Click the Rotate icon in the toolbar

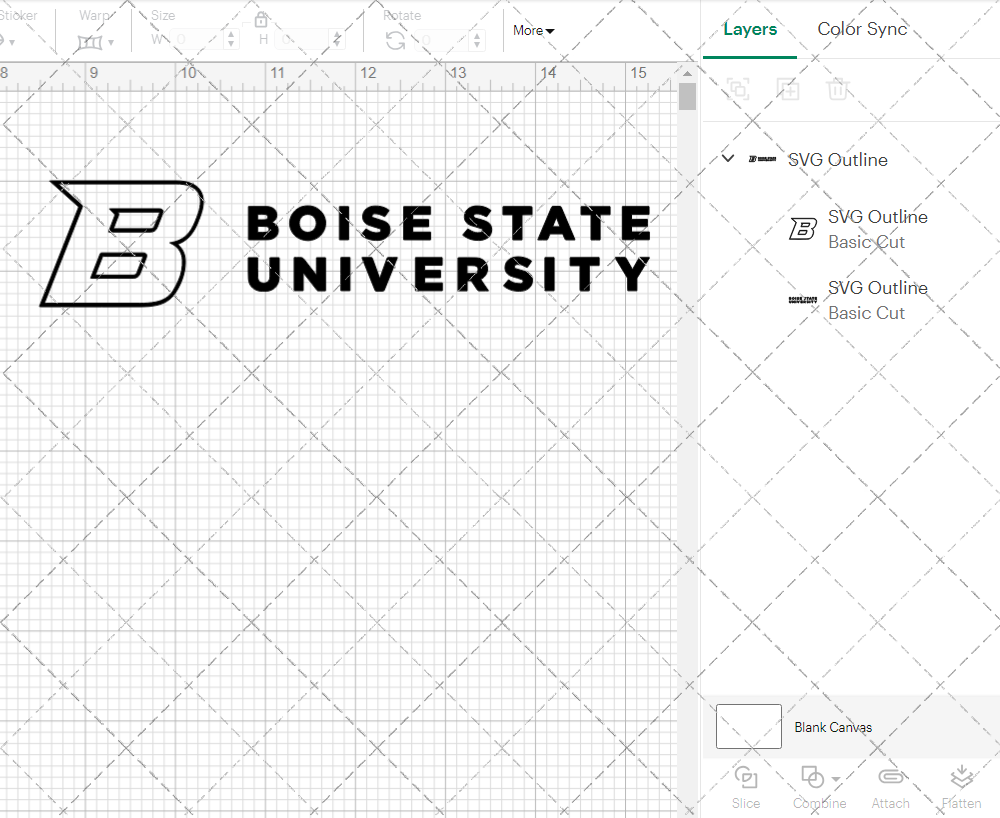(396, 38)
